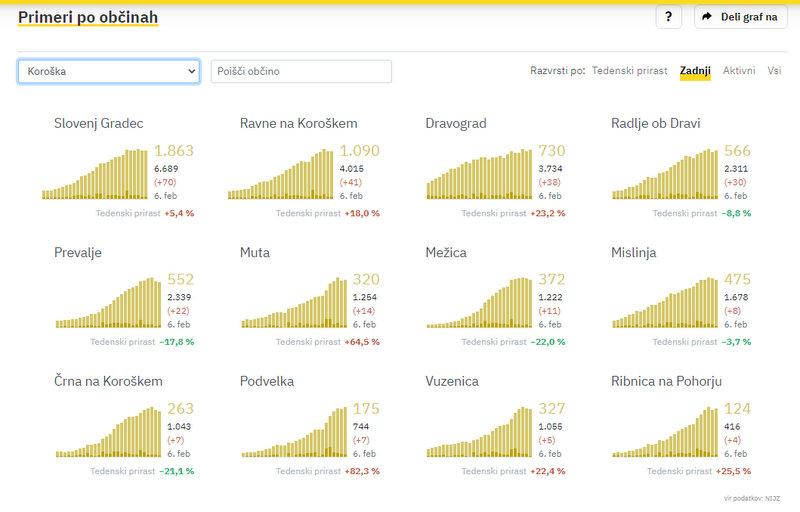Click the share arrow icon
This screenshot has height=512, width=800.
[x=707, y=17]
